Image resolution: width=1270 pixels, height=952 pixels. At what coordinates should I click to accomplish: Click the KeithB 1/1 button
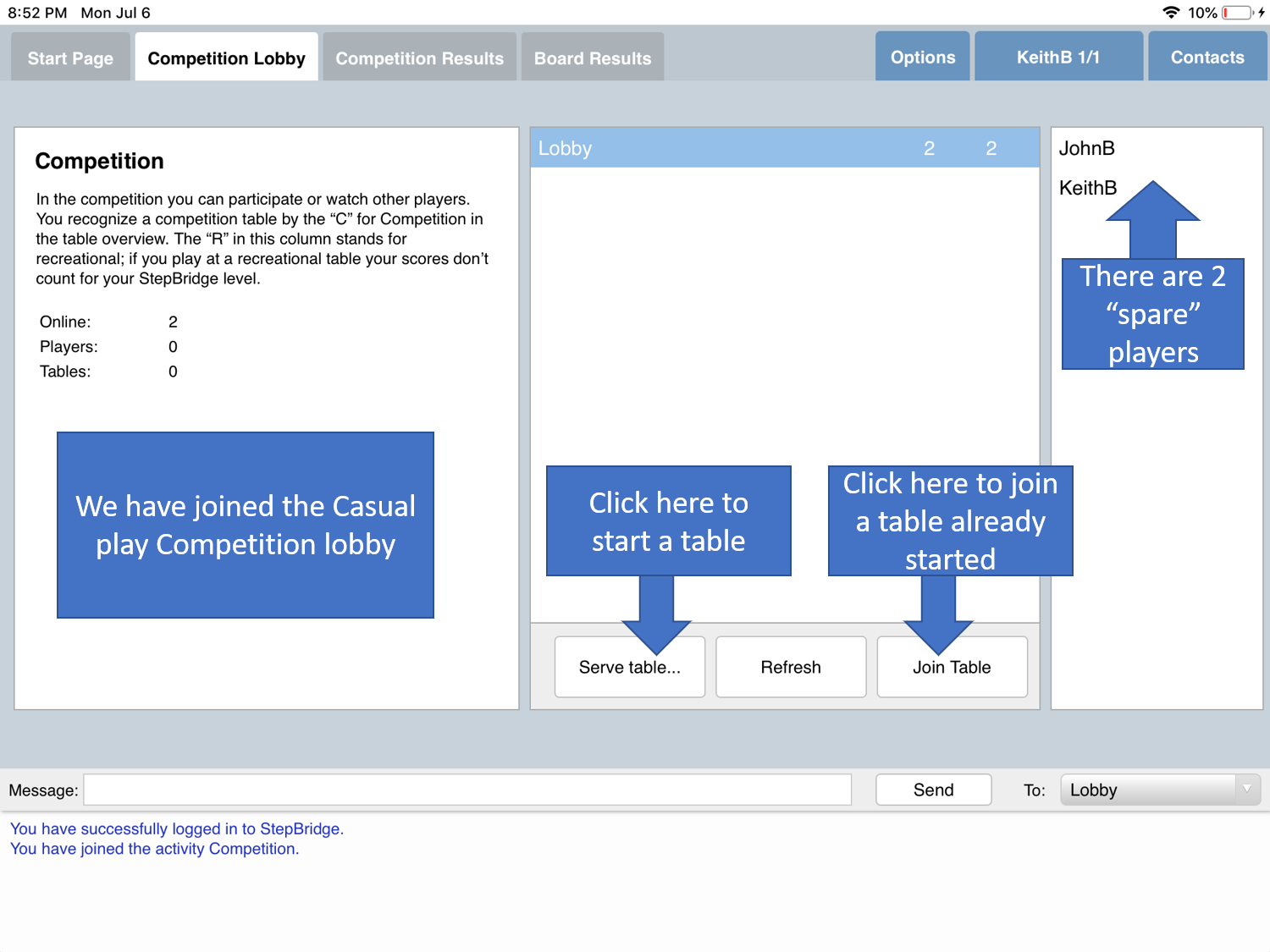pos(1057,58)
